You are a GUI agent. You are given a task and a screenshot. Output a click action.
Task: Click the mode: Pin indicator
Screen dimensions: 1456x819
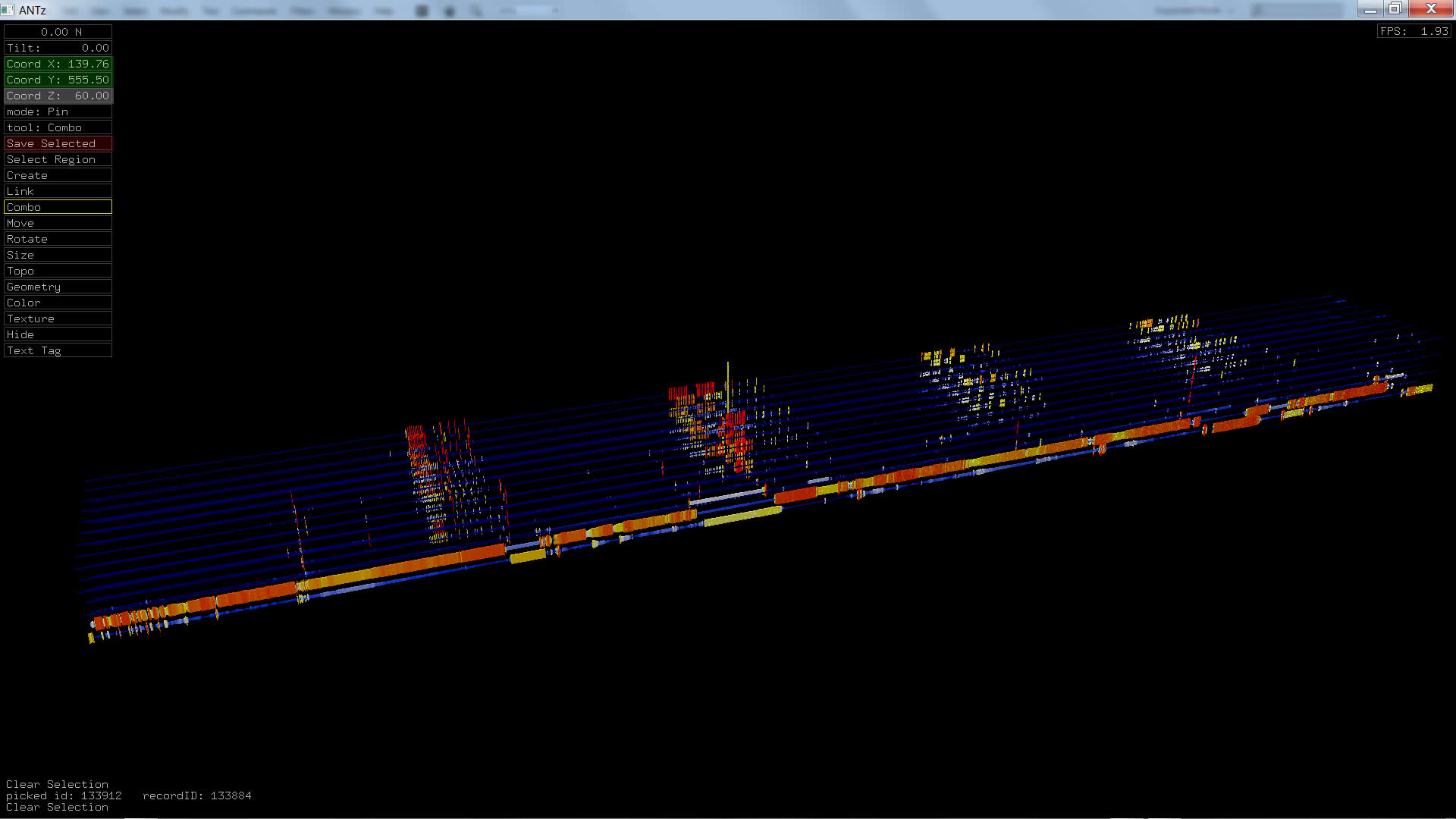click(58, 111)
